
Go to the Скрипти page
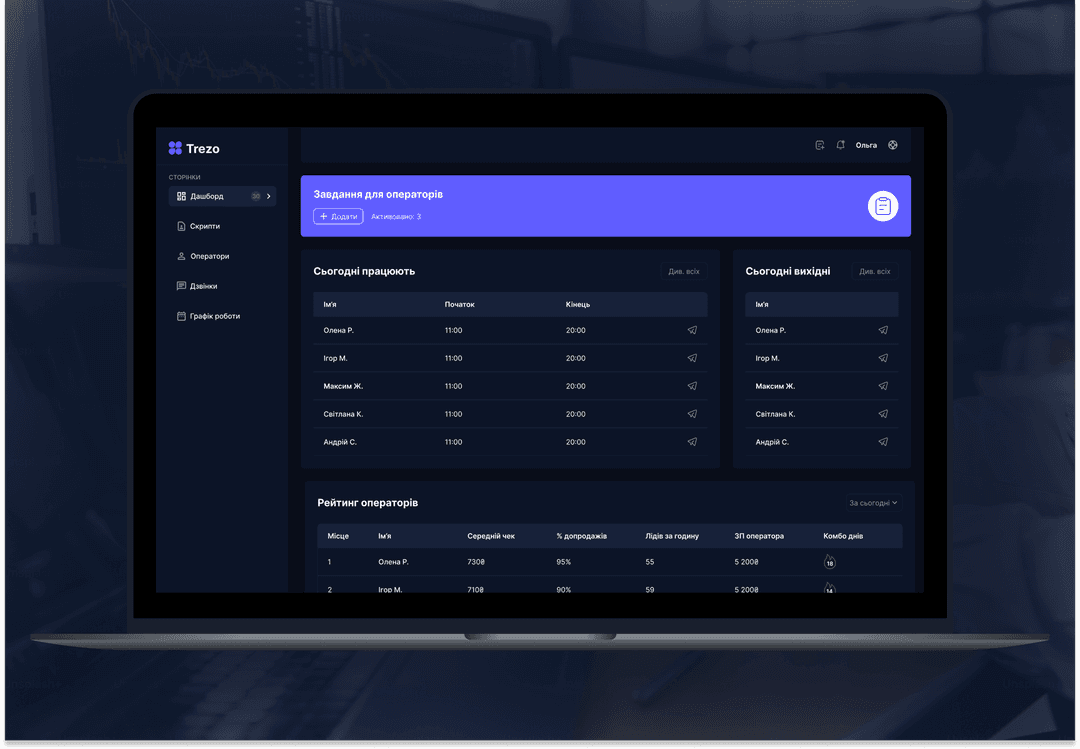(204, 226)
